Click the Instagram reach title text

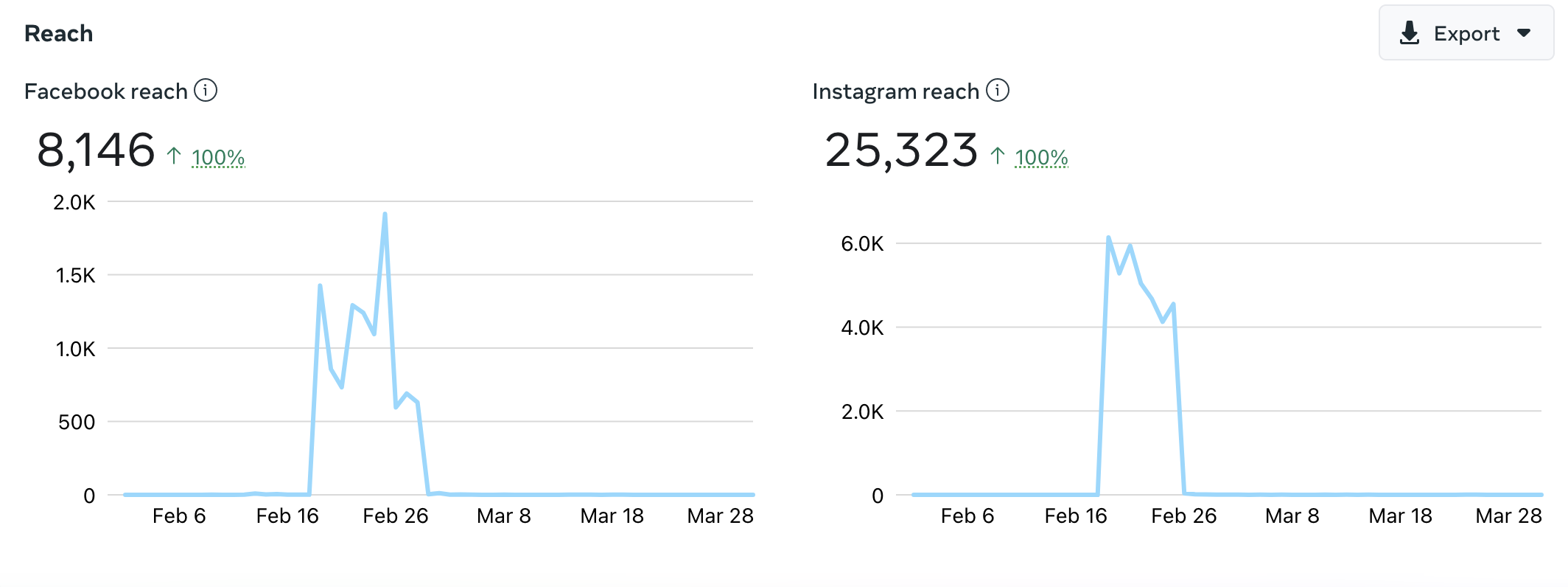click(x=896, y=91)
